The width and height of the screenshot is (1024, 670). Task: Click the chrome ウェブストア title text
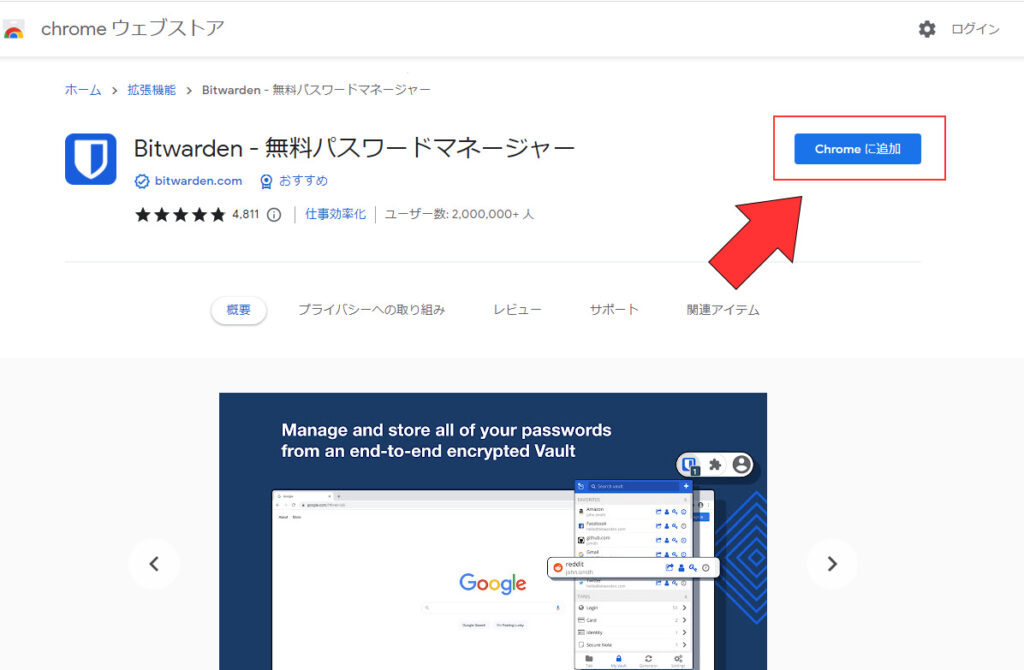click(x=133, y=29)
